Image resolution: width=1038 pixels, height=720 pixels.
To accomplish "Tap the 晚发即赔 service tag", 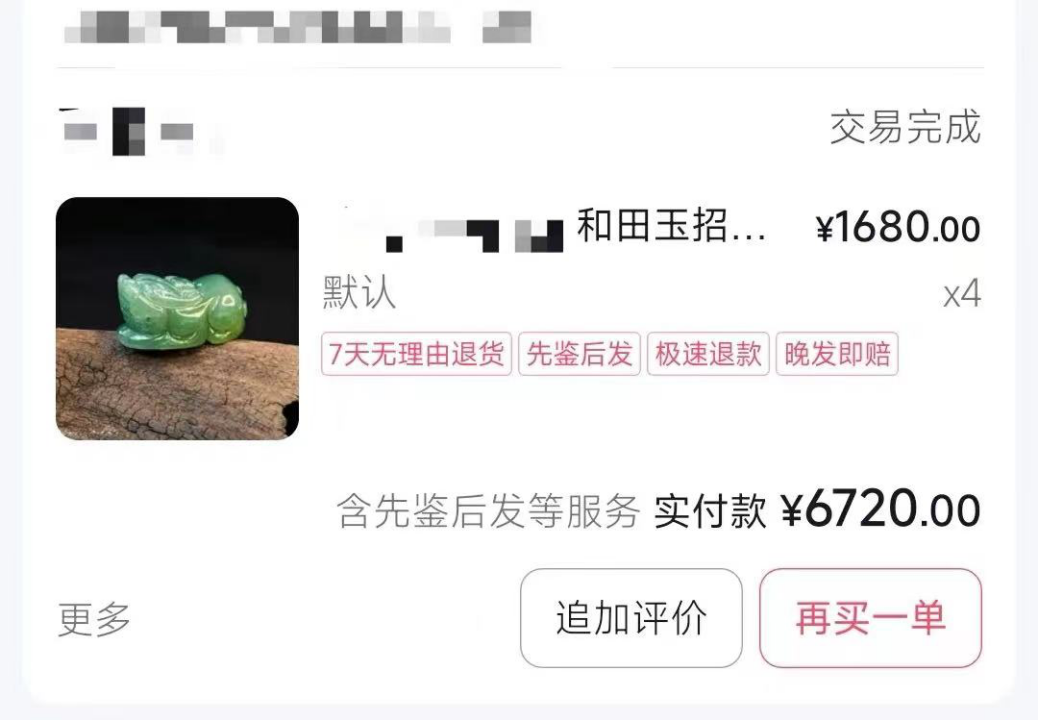I will click(837, 354).
